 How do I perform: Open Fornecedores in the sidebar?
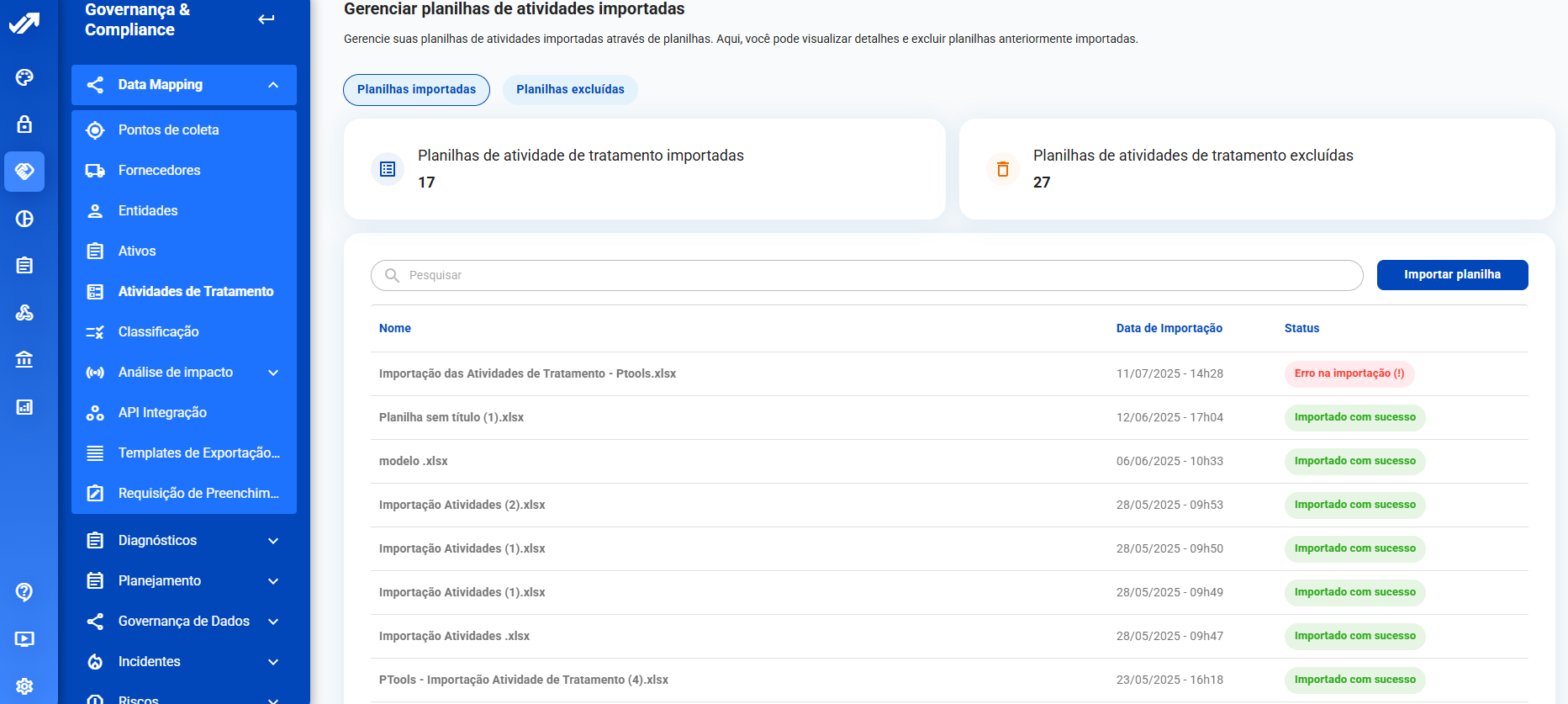[159, 171]
